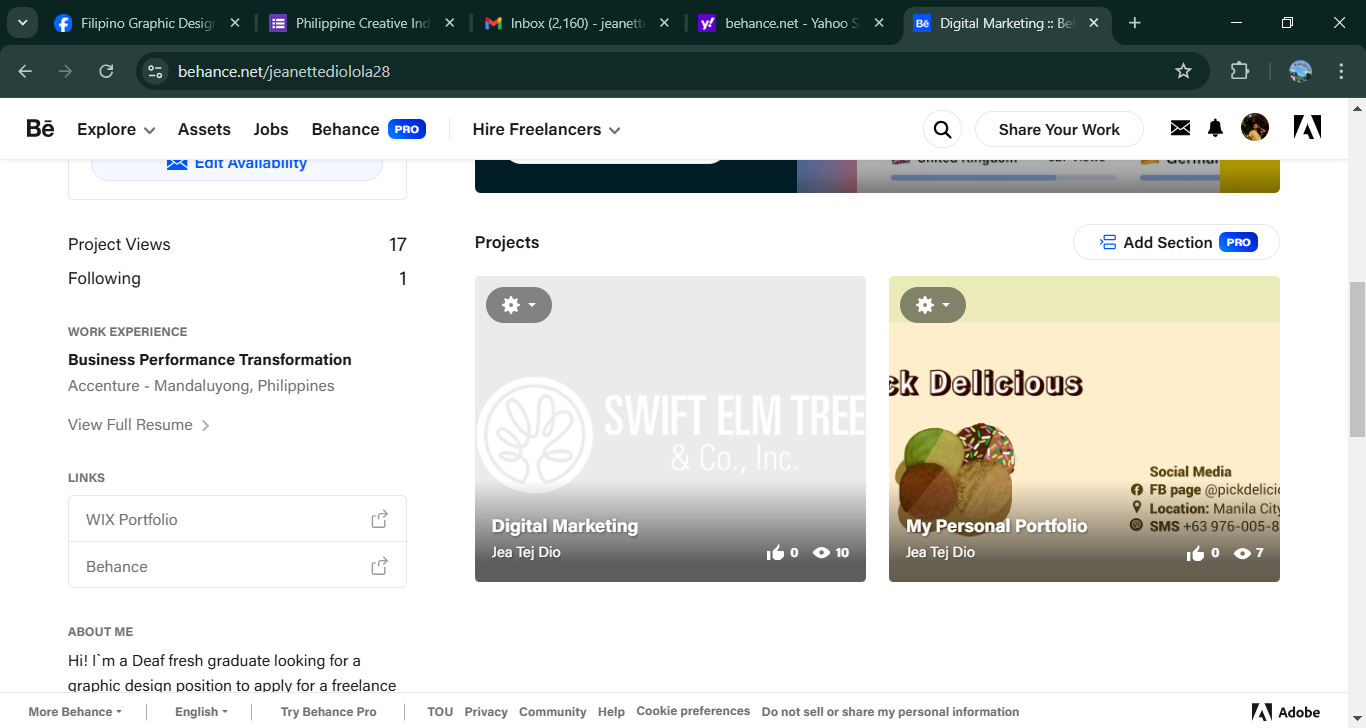Click the Adobe logo in header
Screen dimensions: 1366x728
1307,128
